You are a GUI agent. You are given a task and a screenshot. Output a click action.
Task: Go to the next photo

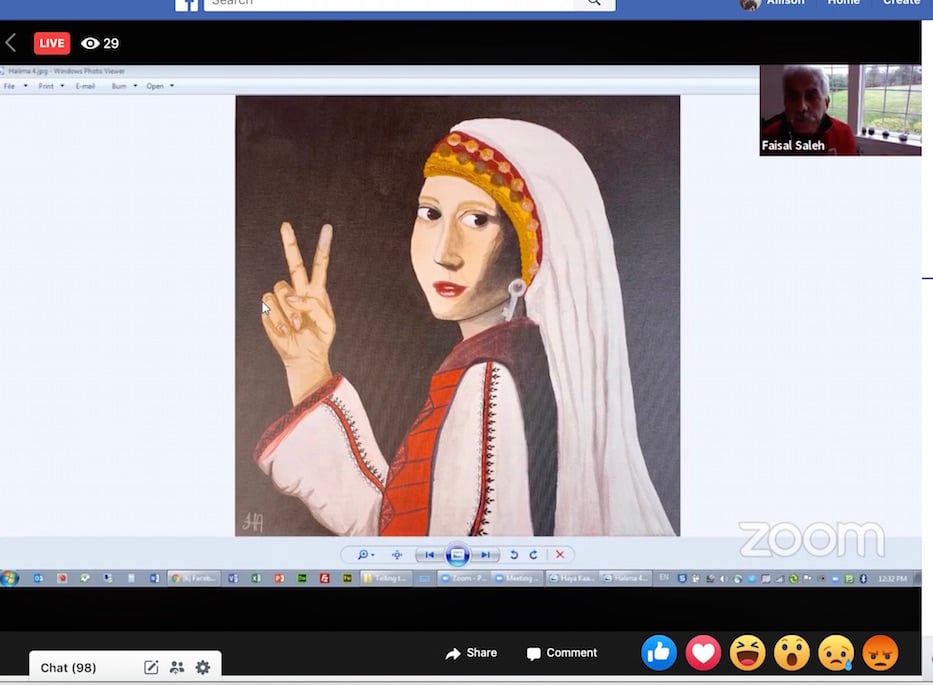[x=486, y=555]
